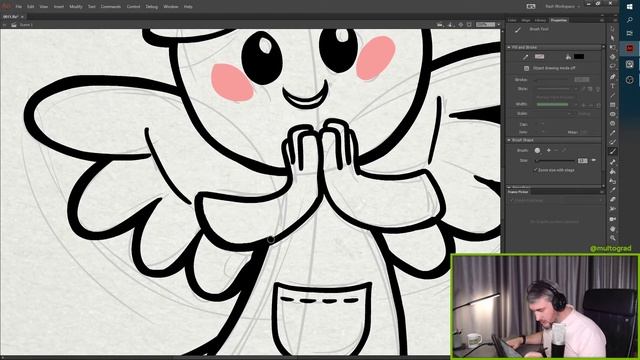The width and height of the screenshot is (640, 360).
Task: Select the Paint Brush tool above the active brush
Action: point(613,142)
